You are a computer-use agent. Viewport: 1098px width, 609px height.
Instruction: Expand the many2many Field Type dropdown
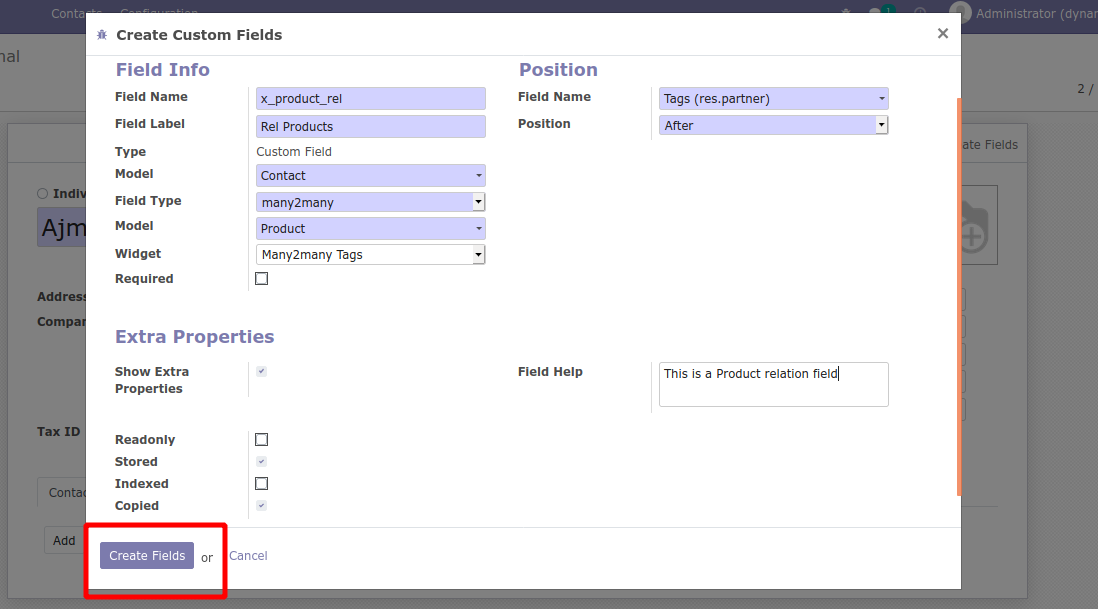point(370,202)
